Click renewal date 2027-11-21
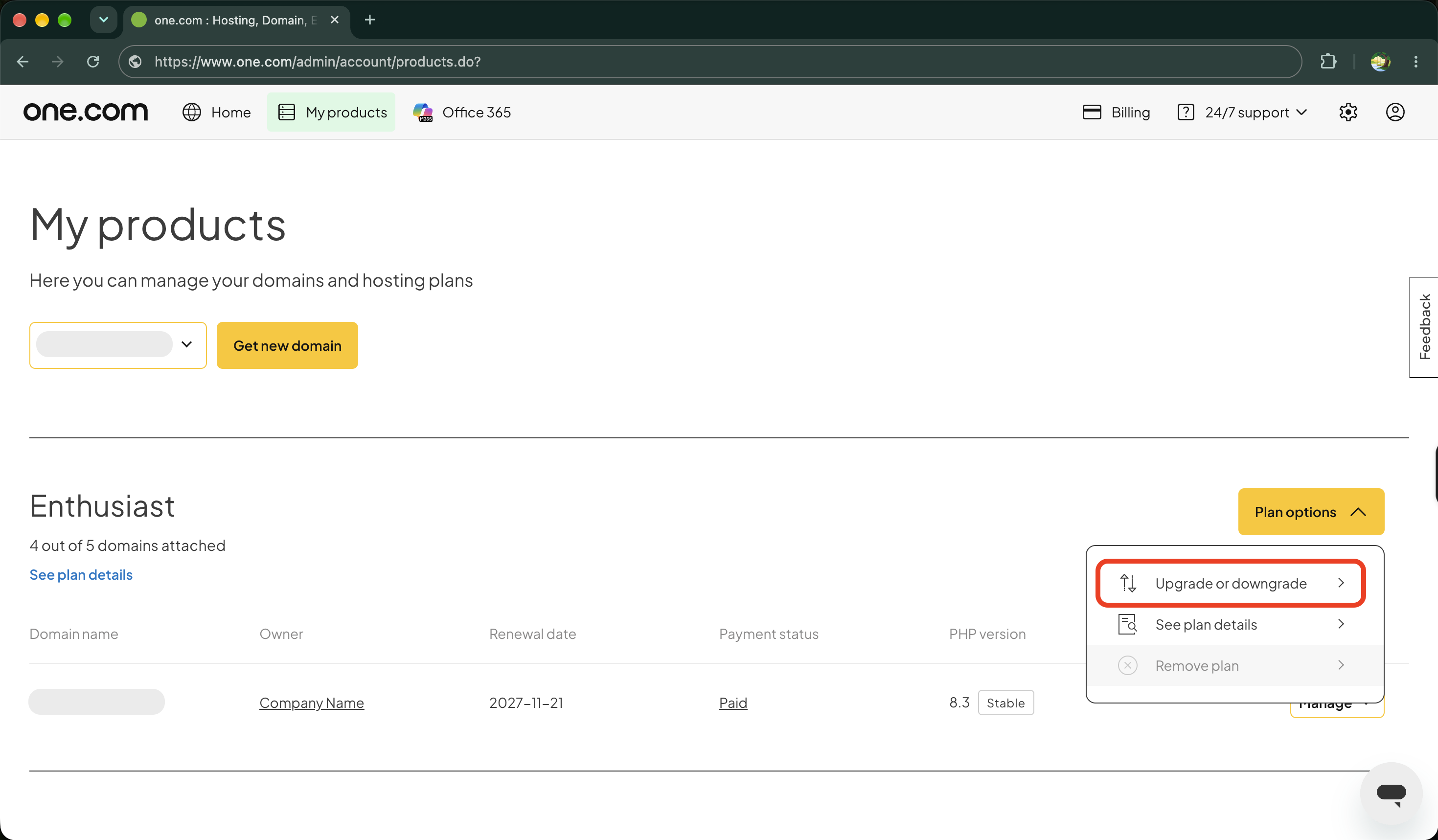Viewport: 1438px width, 840px height. [526, 703]
